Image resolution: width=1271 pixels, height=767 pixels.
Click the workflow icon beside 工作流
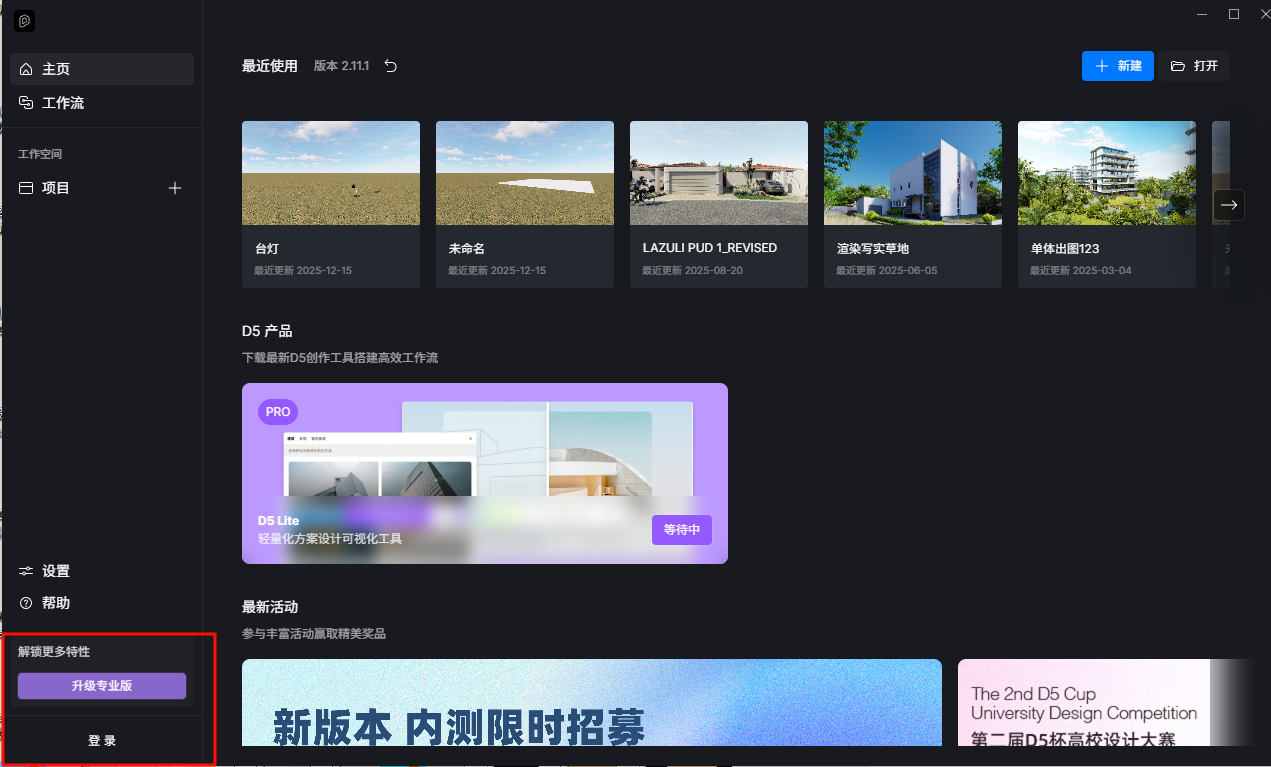(x=26, y=103)
